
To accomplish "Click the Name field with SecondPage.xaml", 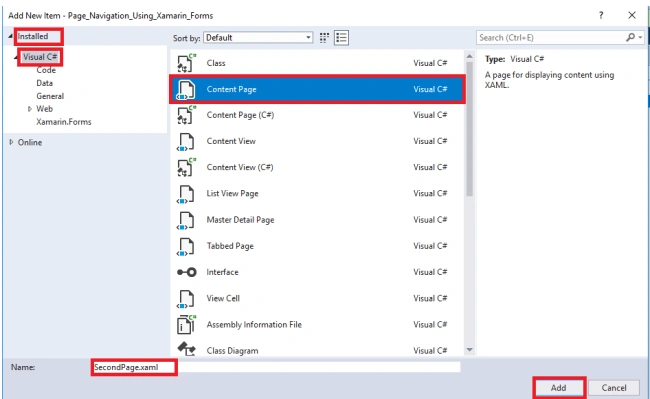I will click(276, 367).
